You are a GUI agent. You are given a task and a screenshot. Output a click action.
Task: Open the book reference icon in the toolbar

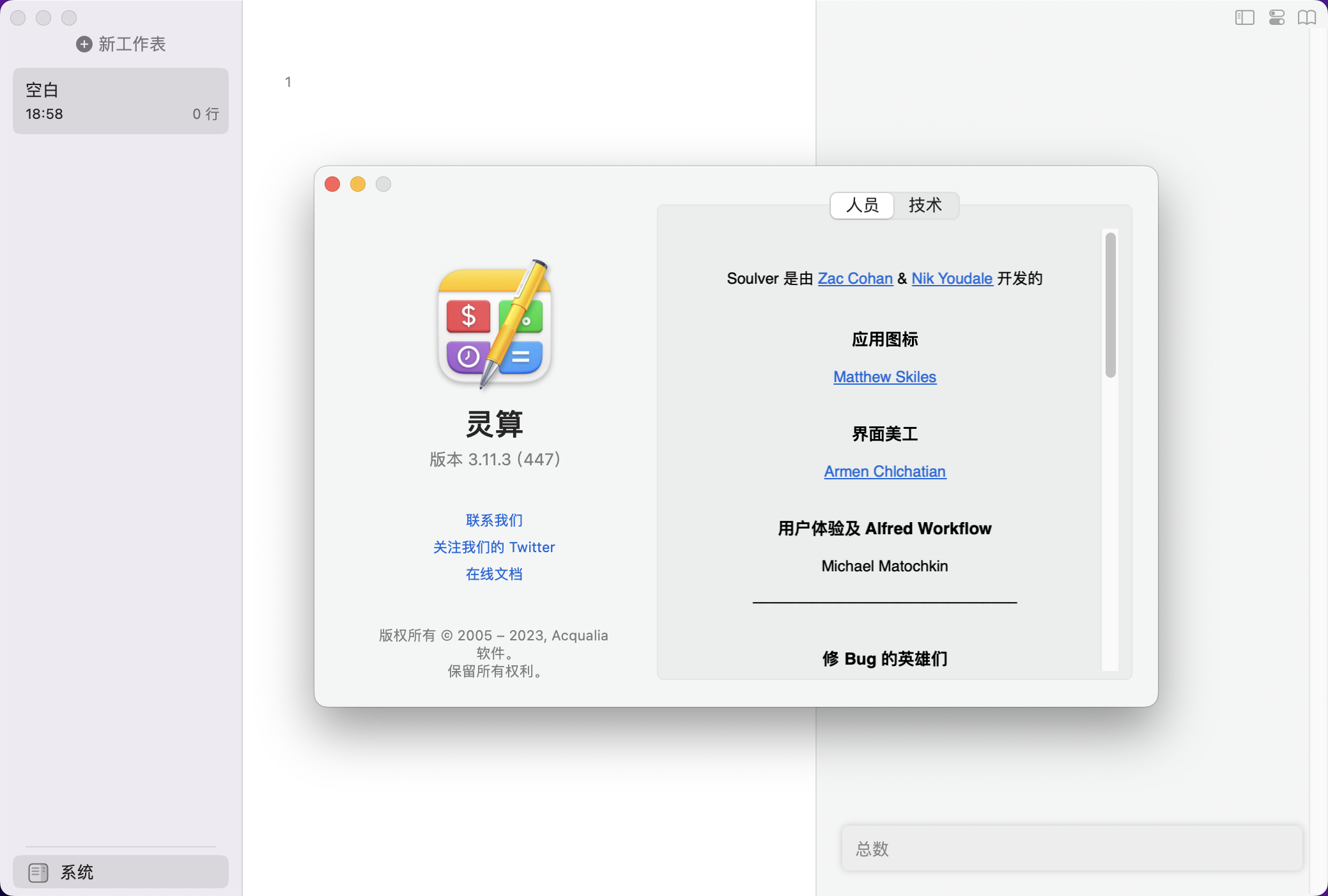point(1307,18)
